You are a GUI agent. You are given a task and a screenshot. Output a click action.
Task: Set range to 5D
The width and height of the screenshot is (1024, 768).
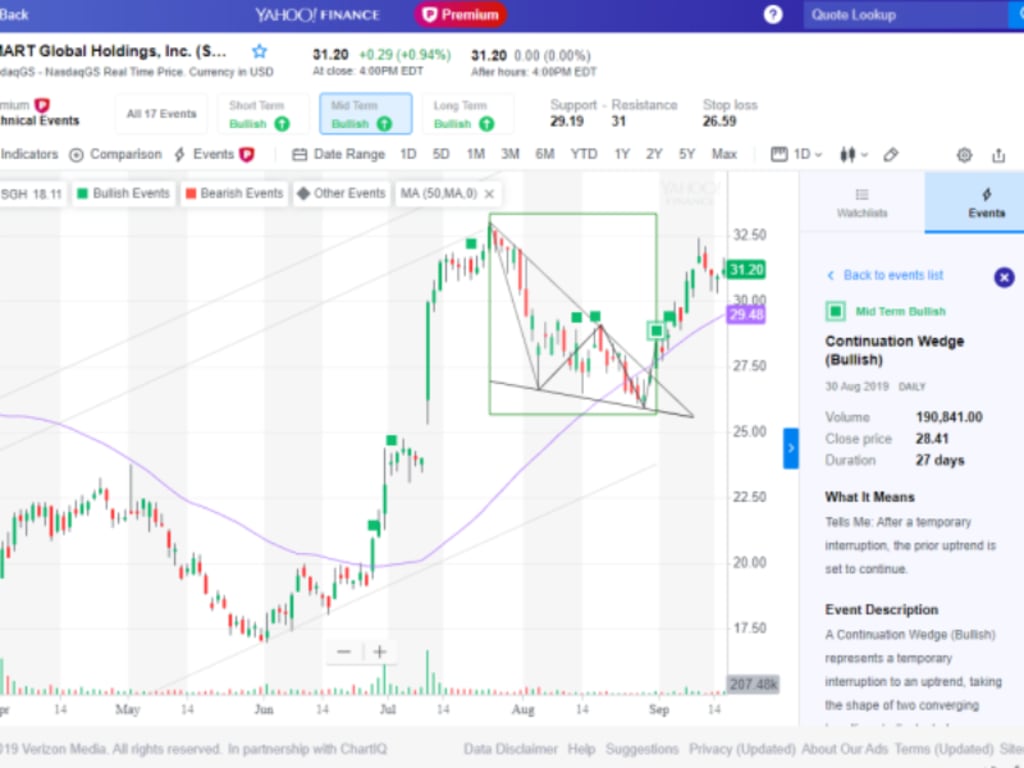click(x=441, y=155)
